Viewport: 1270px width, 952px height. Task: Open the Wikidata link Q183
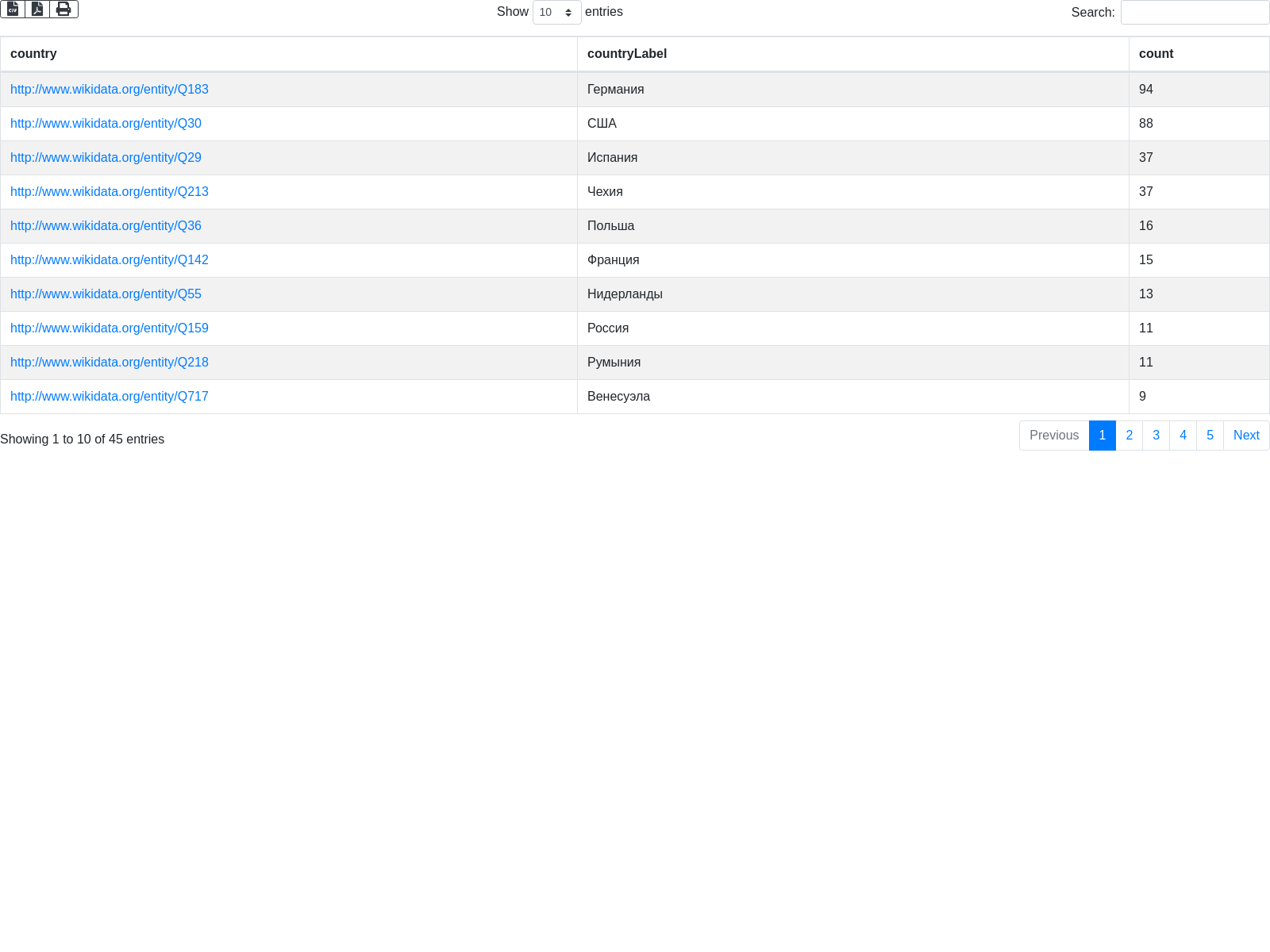pos(110,90)
